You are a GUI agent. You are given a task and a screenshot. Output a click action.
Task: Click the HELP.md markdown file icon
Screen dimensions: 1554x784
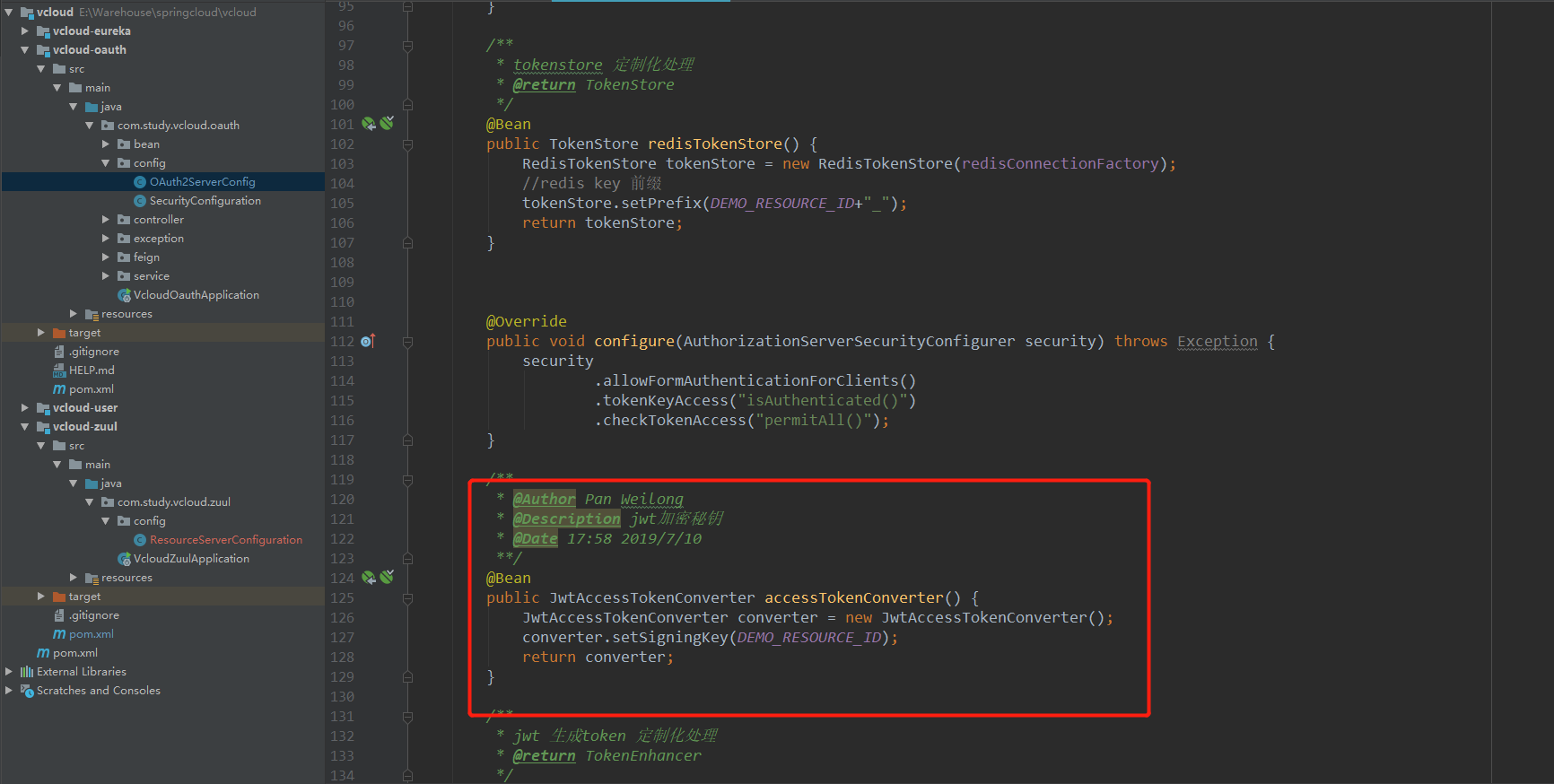[x=59, y=370]
